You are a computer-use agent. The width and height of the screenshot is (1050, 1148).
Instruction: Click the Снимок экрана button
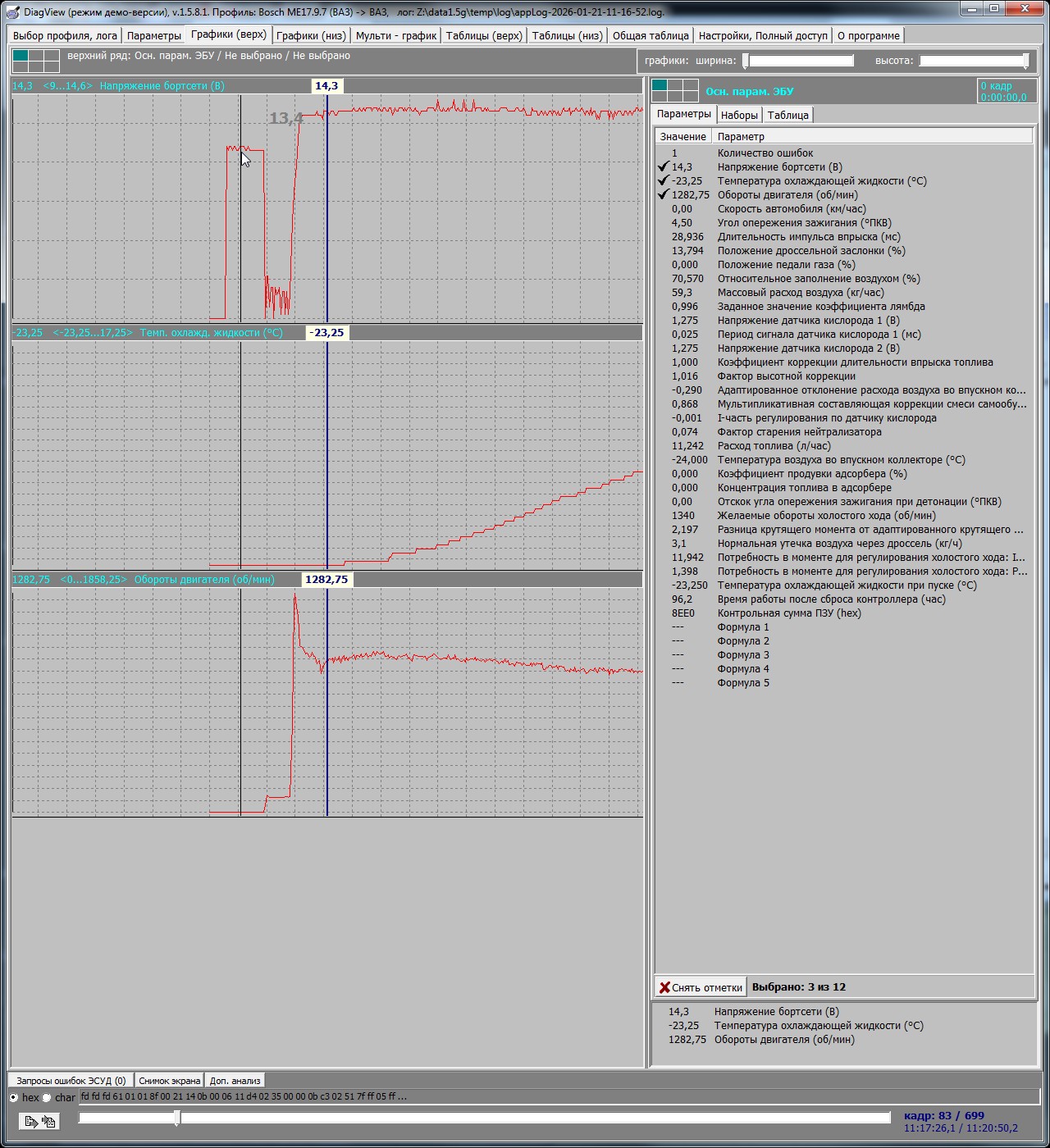tap(169, 1081)
